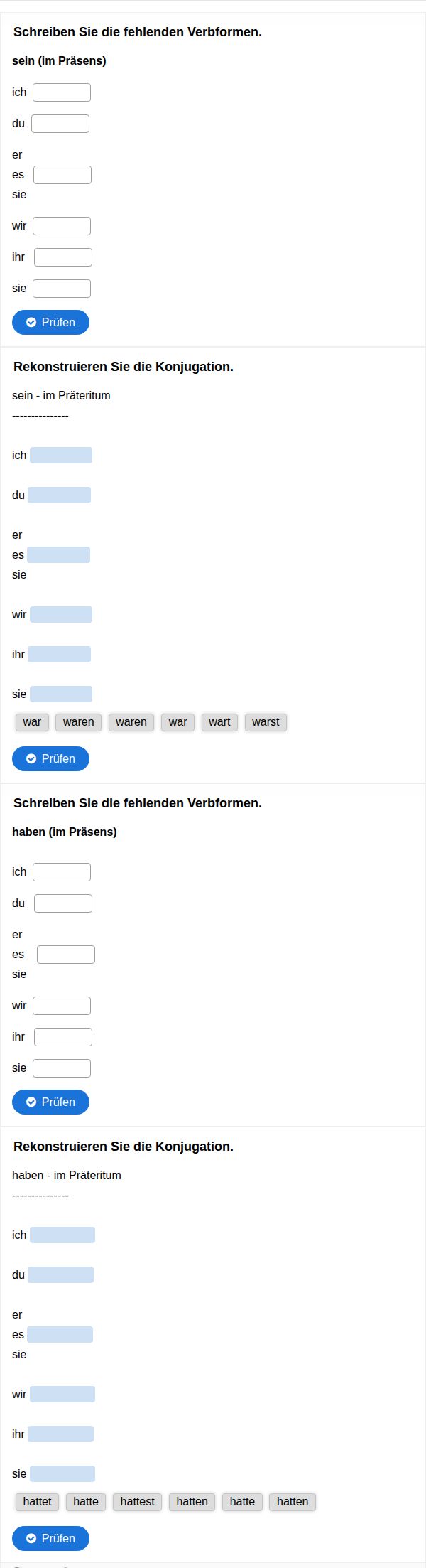Select the first 'war' word tile
The image size is (426, 1568).
click(x=32, y=722)
